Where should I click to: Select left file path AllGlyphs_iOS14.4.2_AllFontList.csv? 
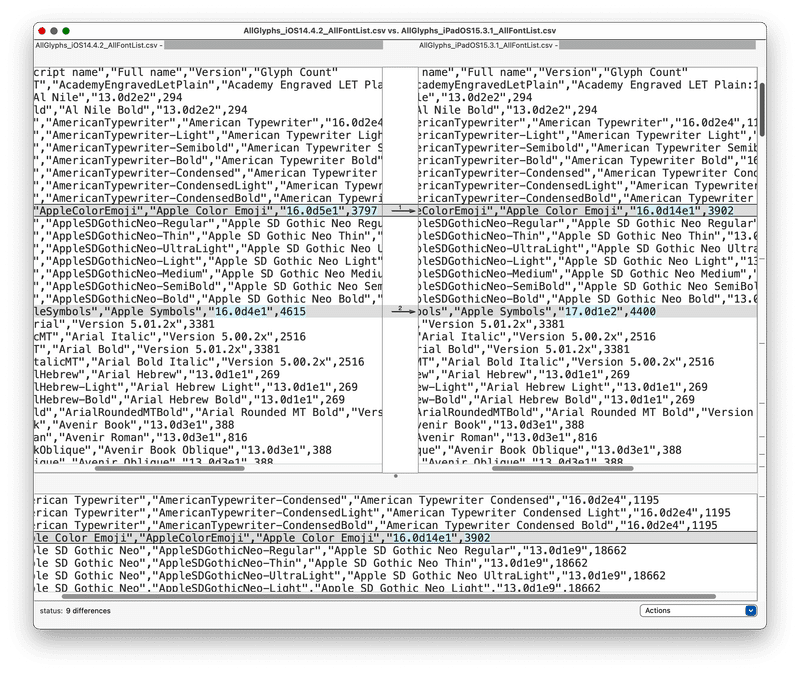point(97,45)
